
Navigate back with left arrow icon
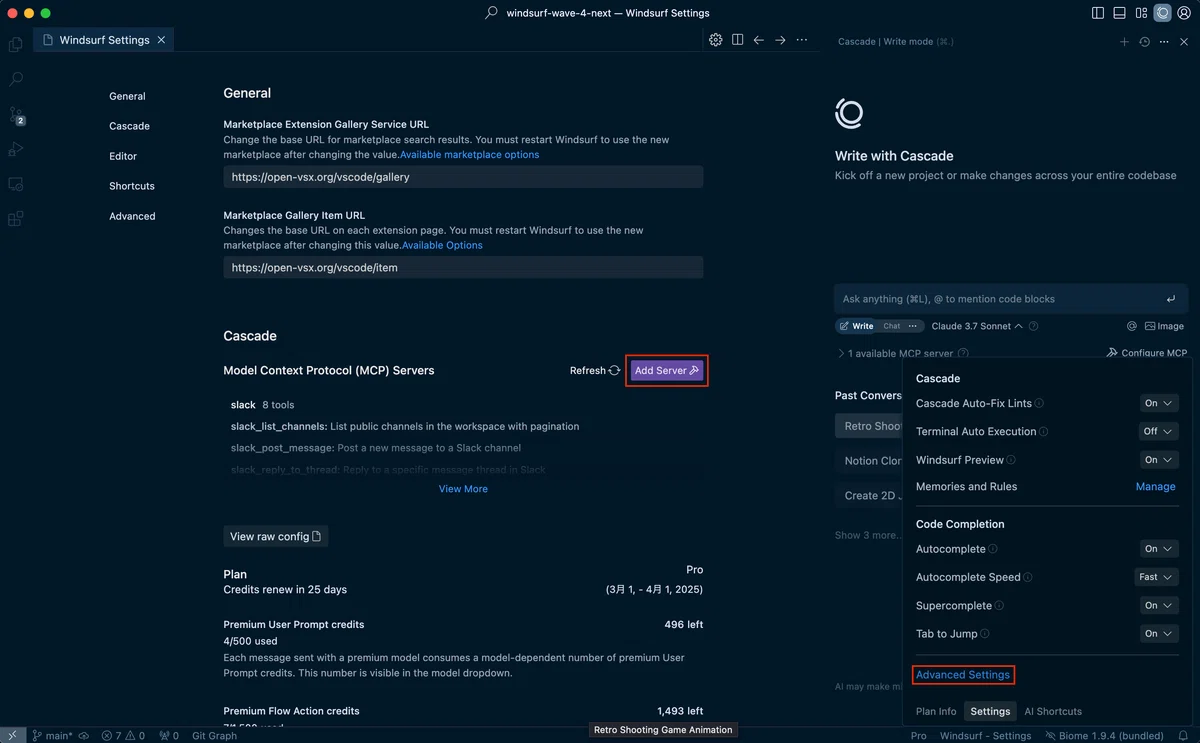pyautogui.click(x=759, y=40)
